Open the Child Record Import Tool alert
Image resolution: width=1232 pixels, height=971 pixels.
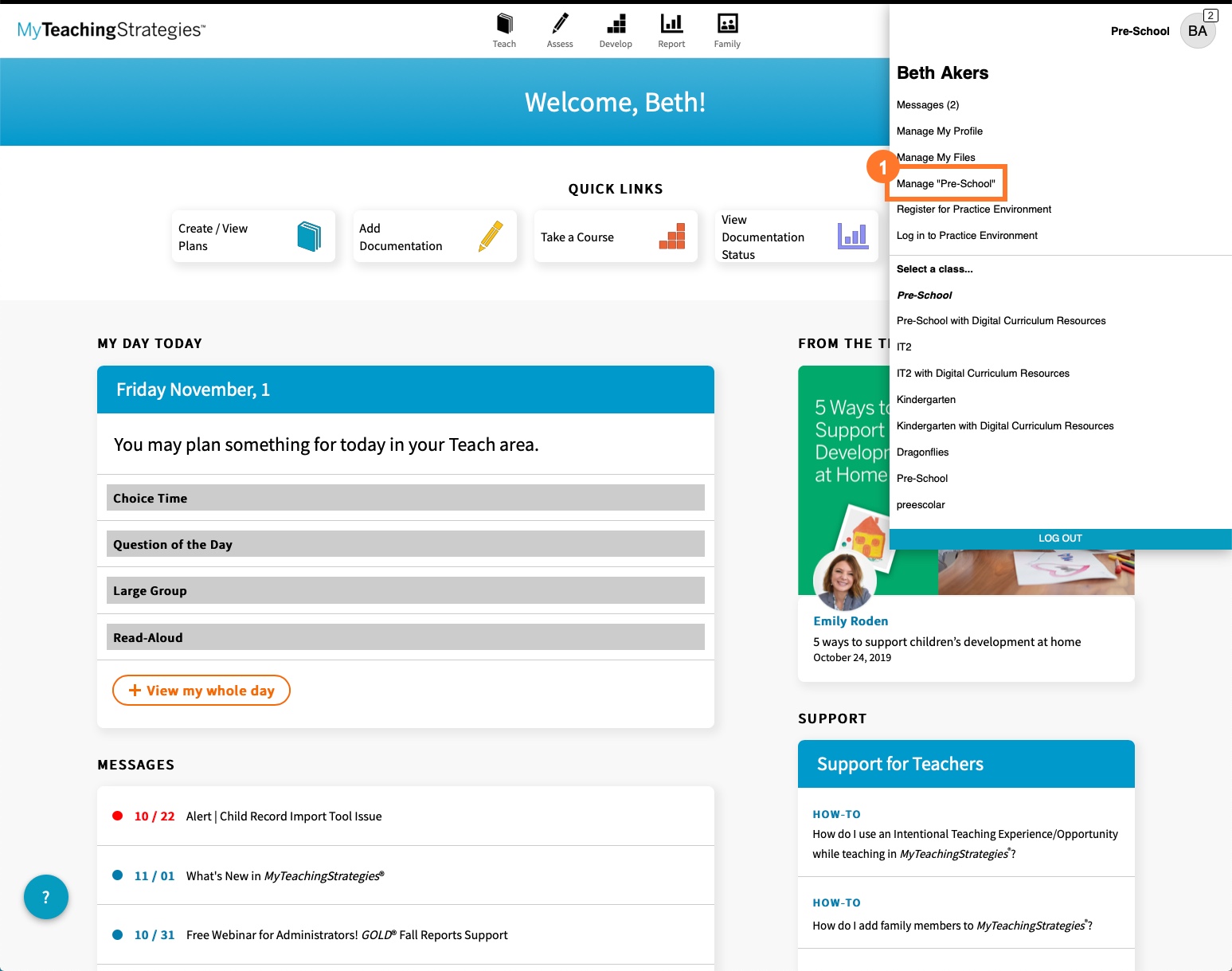point(284,816)
